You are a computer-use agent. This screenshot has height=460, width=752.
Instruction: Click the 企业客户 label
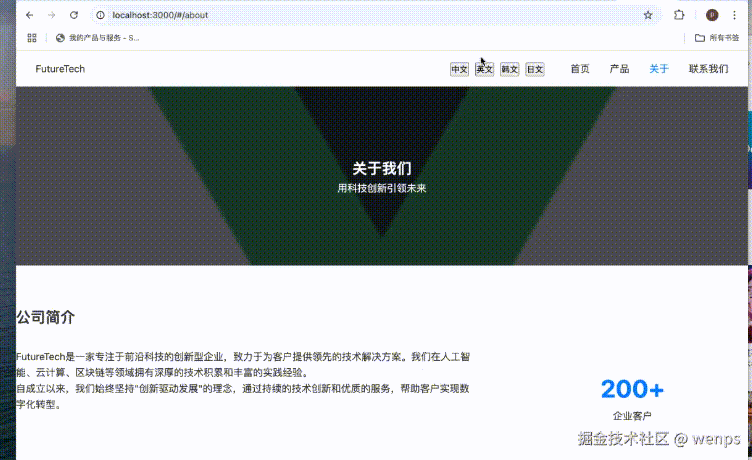pyautogui.click(x=632, y=416)
